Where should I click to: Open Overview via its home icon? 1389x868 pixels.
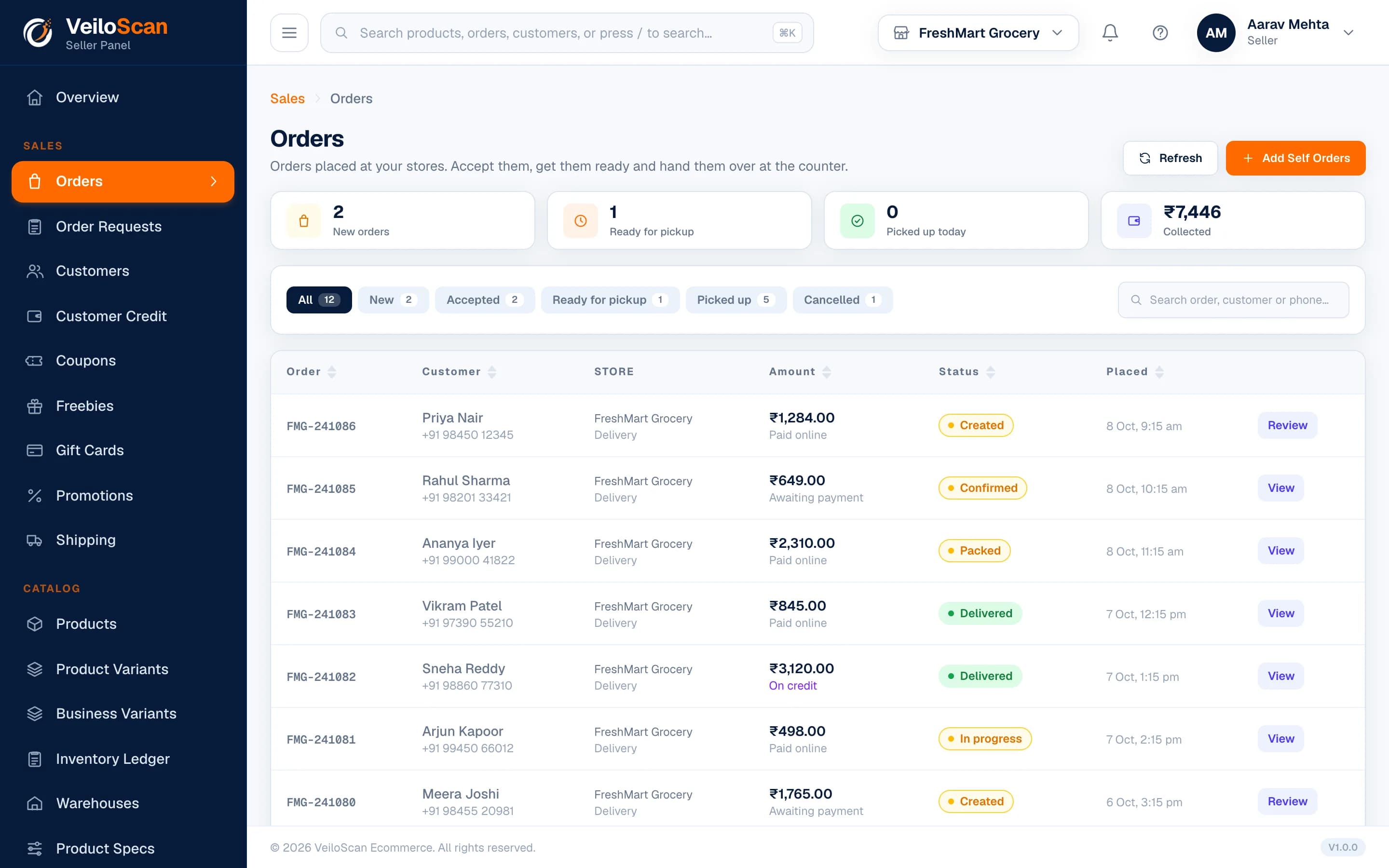(34, 97)
